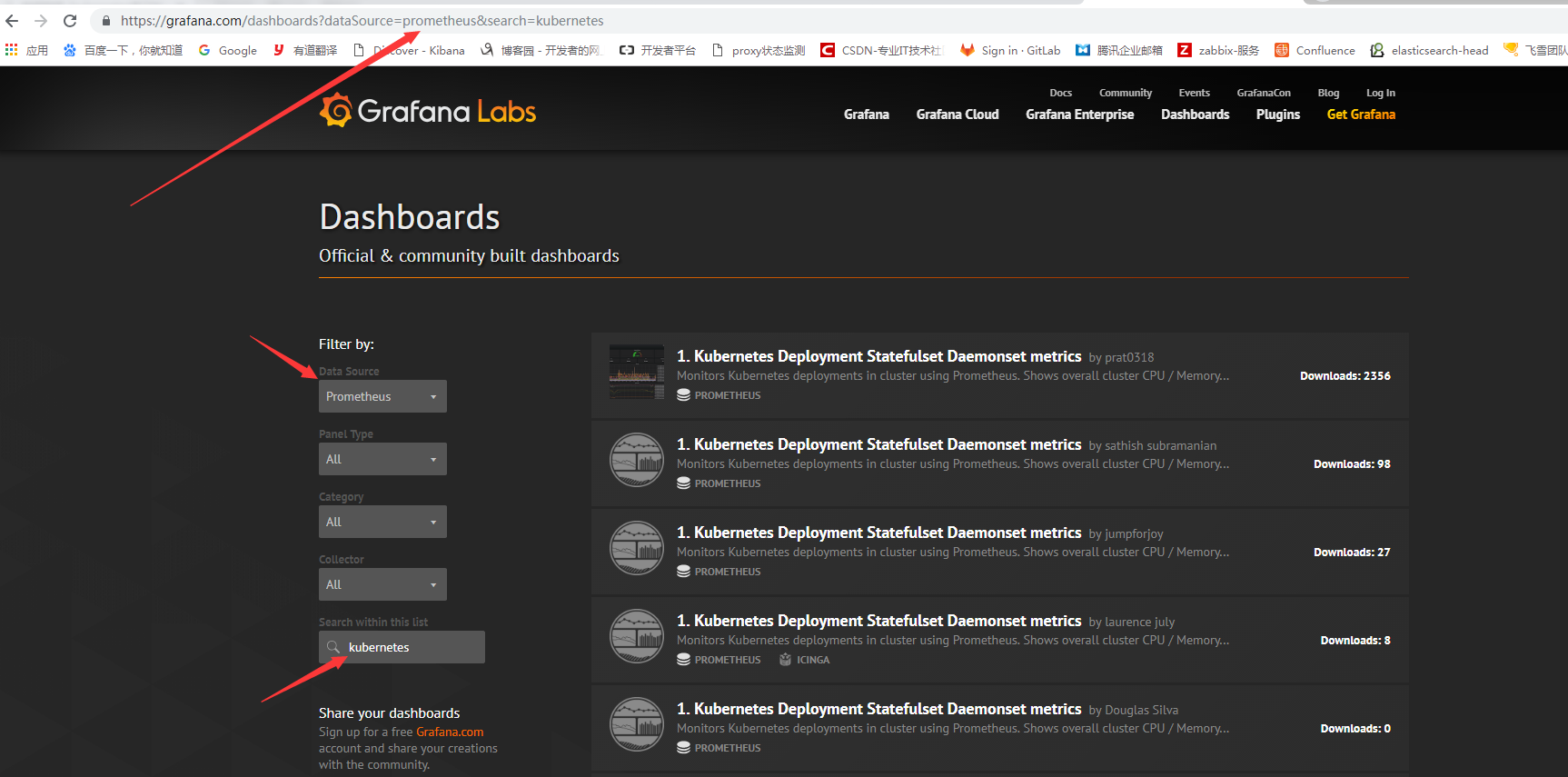Screen dimensions: 1568x777
Task: Open the cnblogs bookmark
Action: [541, 50]
